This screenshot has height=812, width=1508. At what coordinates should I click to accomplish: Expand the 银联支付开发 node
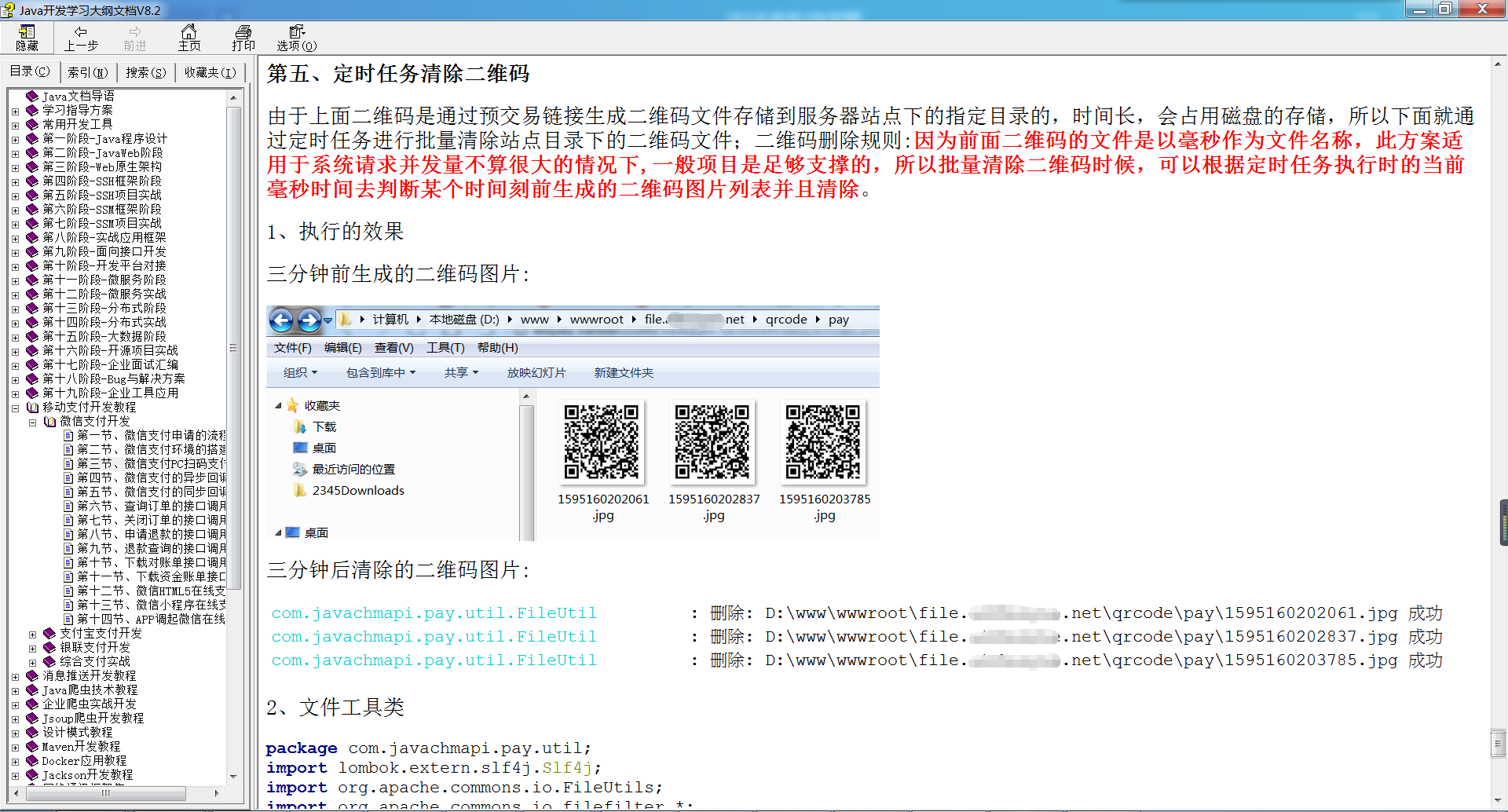[32, 648]
